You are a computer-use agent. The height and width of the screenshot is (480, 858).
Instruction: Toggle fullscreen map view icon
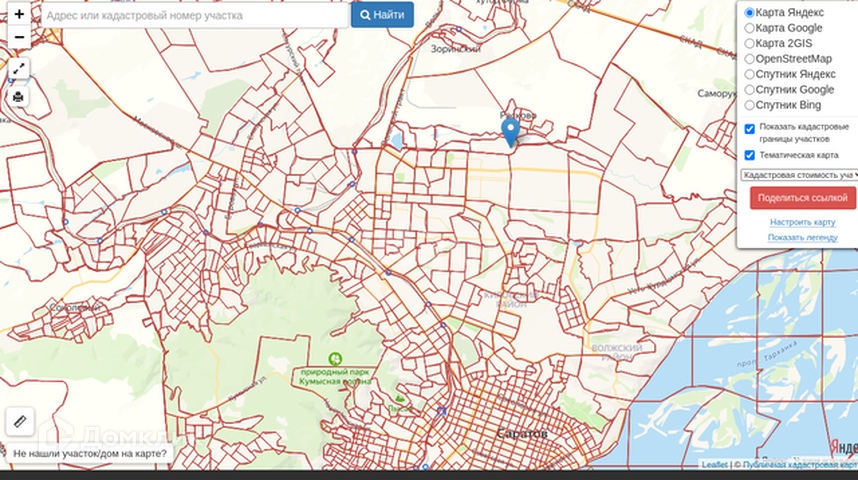click(x=19, y=69)
